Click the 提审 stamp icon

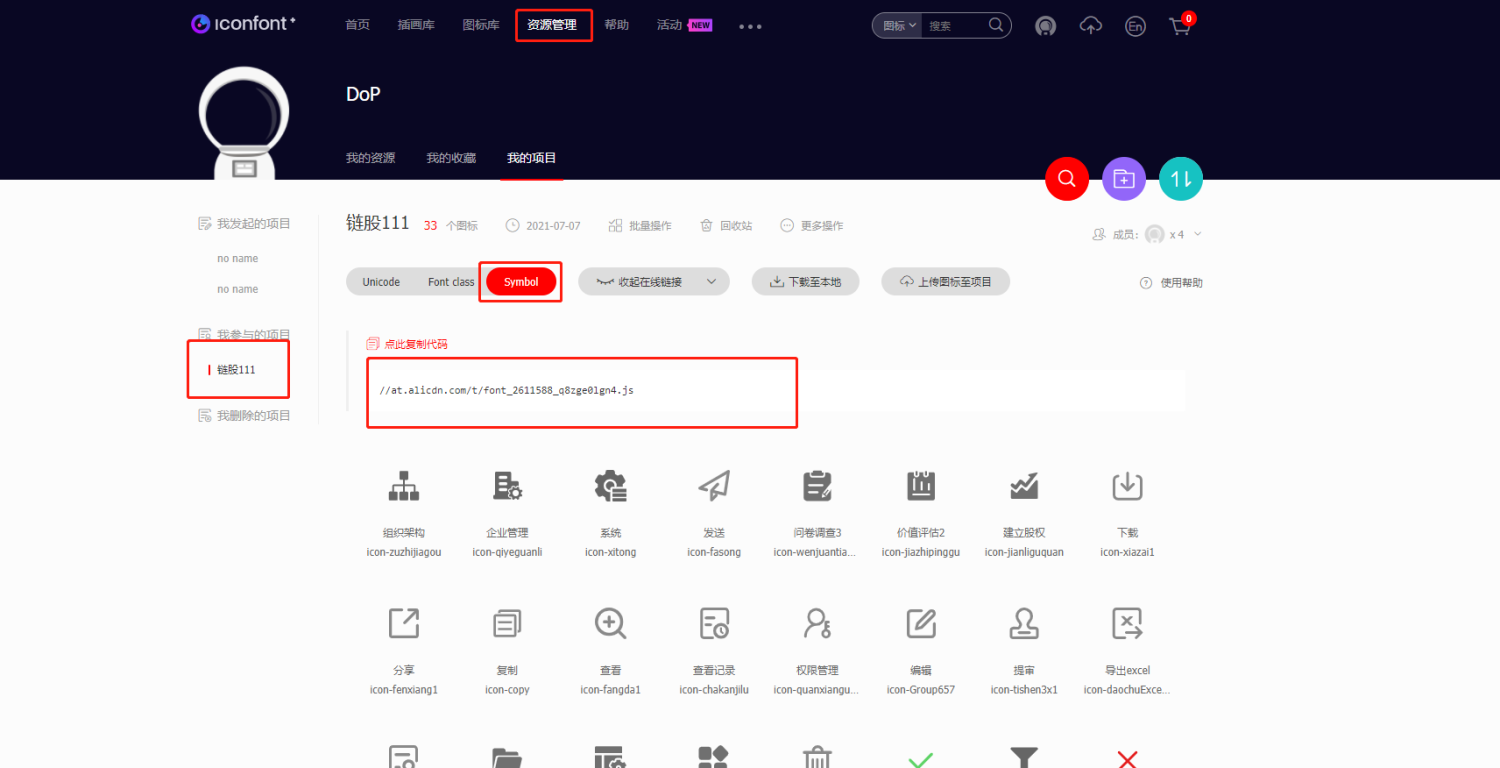[x=1024, y=623]
